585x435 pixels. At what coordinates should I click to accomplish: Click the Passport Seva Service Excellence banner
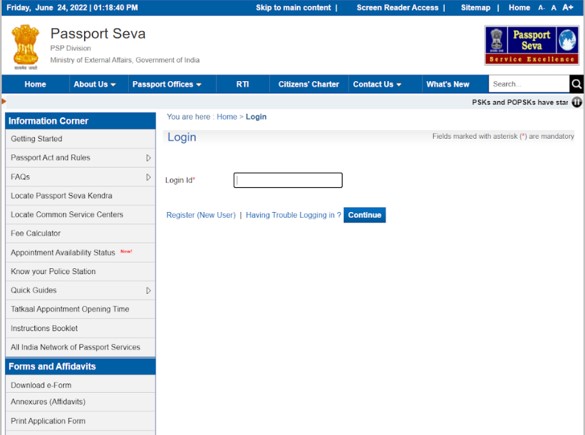tap(532, 46)
